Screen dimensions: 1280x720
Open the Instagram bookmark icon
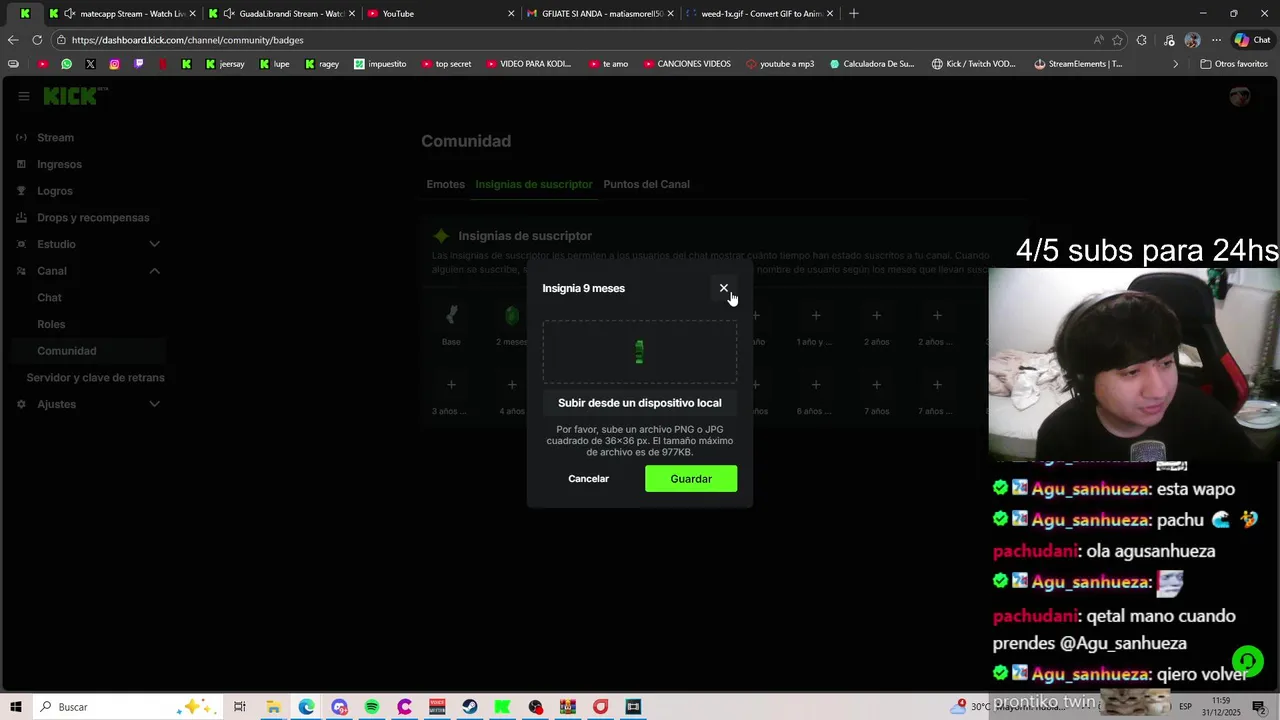point(114,64)
